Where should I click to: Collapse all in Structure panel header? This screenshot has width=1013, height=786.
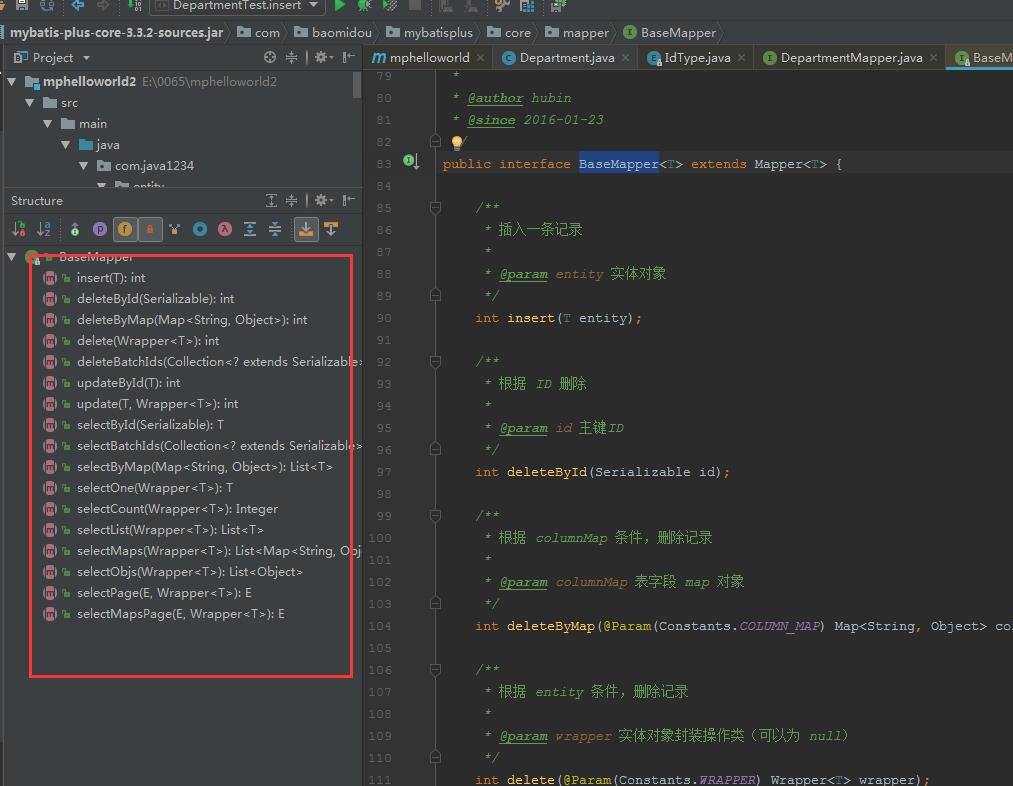click(292, 201)
